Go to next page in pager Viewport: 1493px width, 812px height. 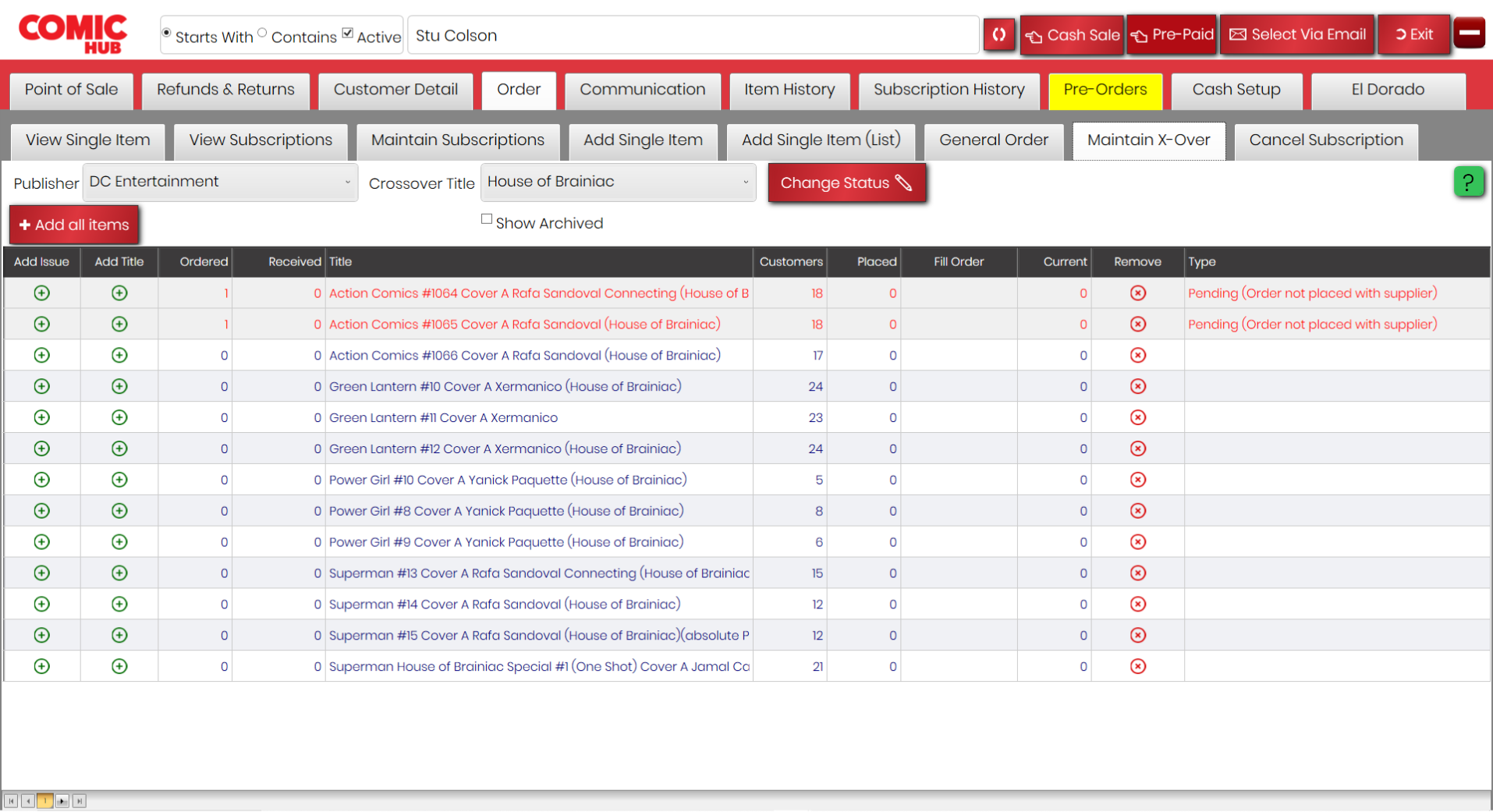point(62,801)
